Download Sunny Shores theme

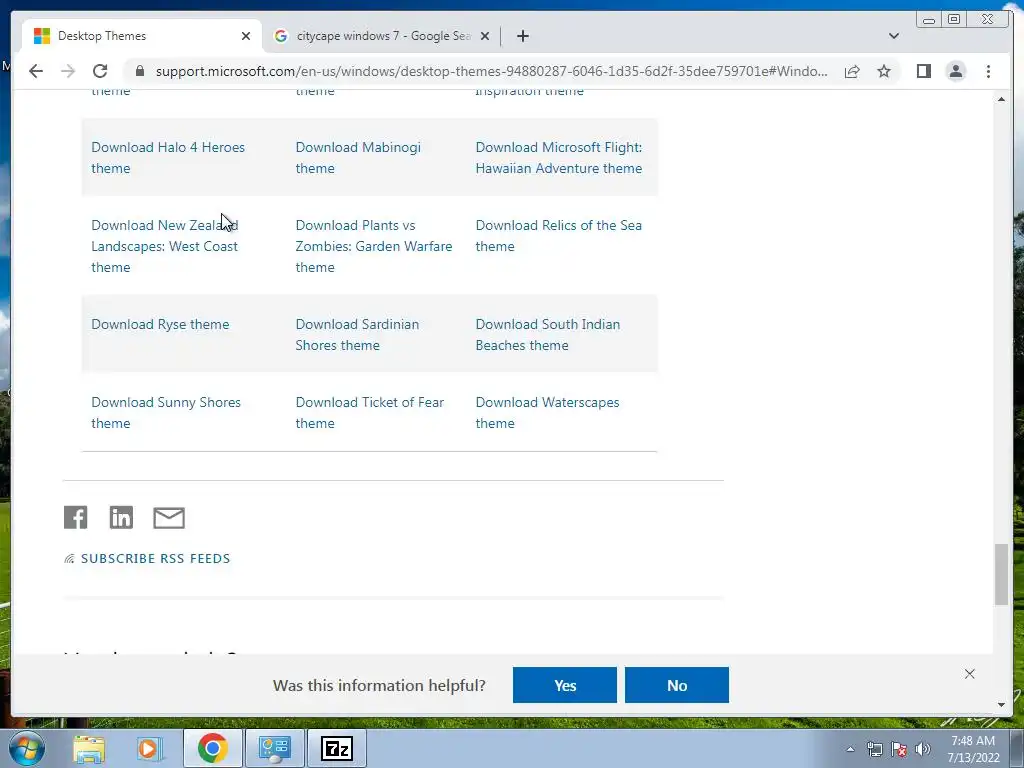pos(166,413)
